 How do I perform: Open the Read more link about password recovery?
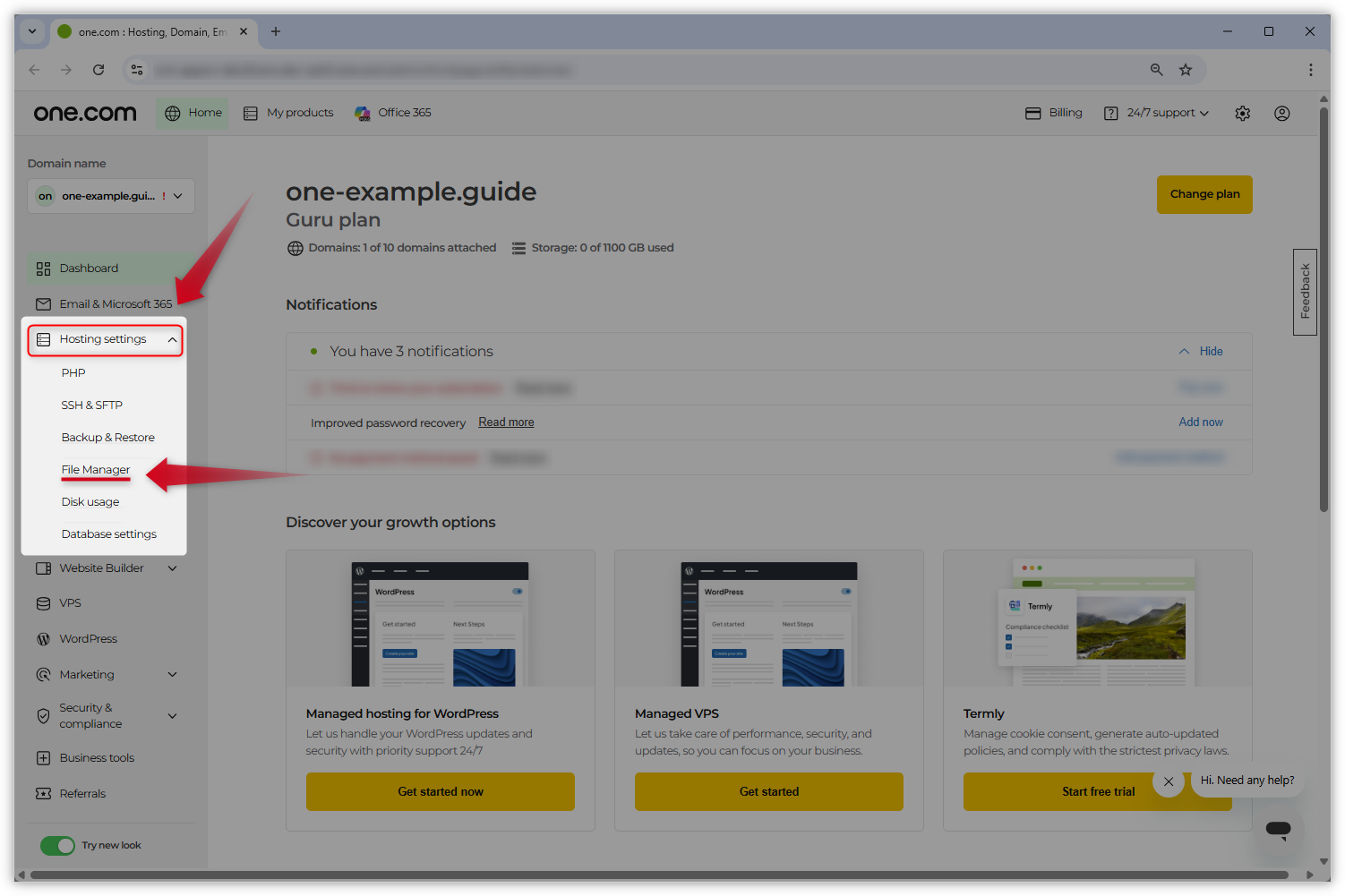click(x=505, y=422)
